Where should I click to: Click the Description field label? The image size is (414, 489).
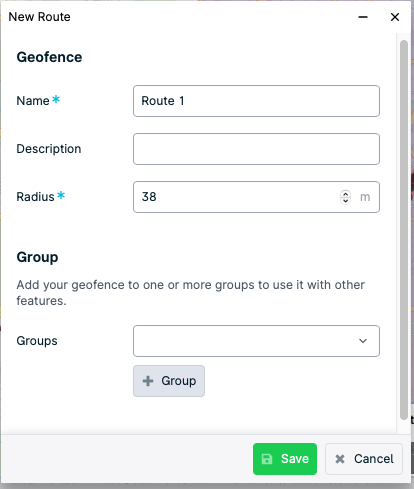(x=49, y=149)
